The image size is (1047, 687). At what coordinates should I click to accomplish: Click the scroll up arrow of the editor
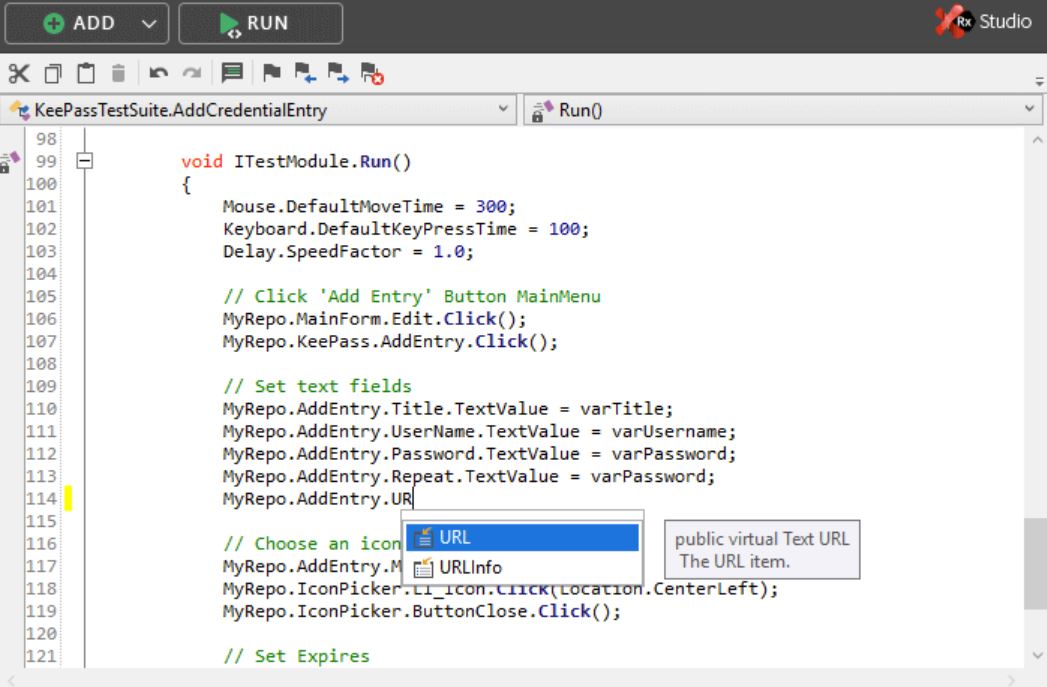click(1036, 141)
